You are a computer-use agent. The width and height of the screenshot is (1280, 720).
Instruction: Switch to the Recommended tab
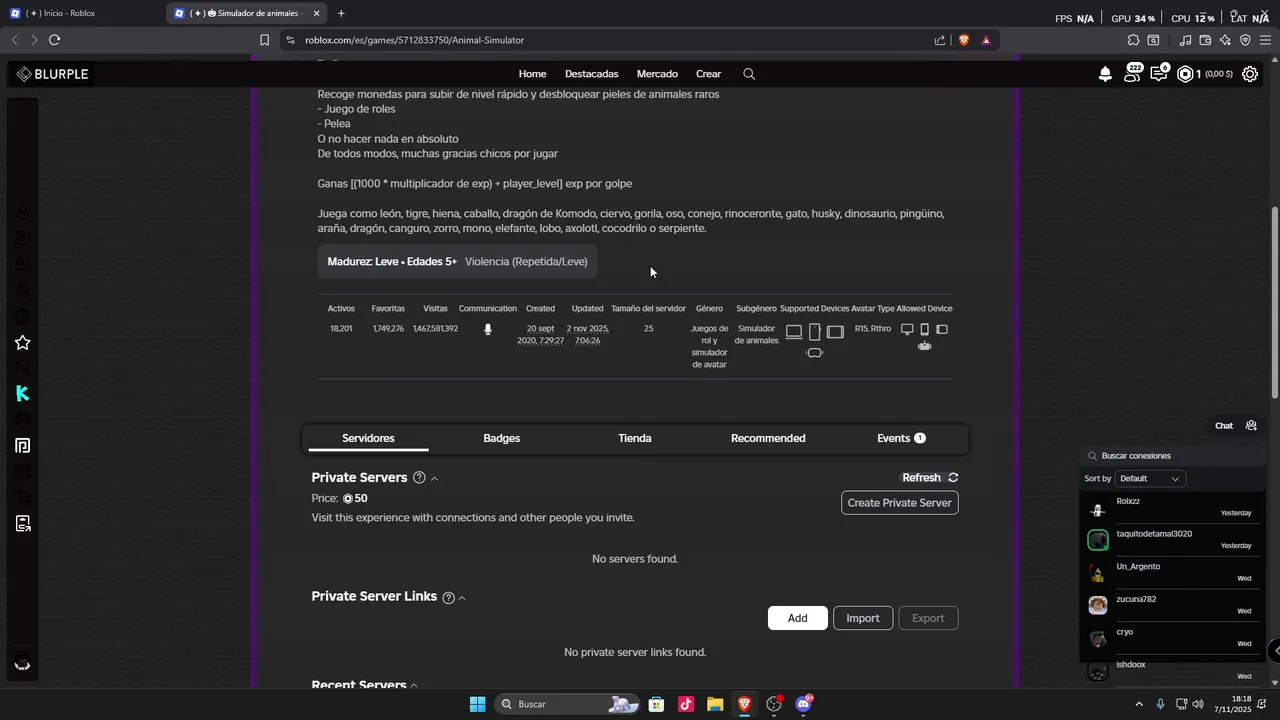[768, 438]
